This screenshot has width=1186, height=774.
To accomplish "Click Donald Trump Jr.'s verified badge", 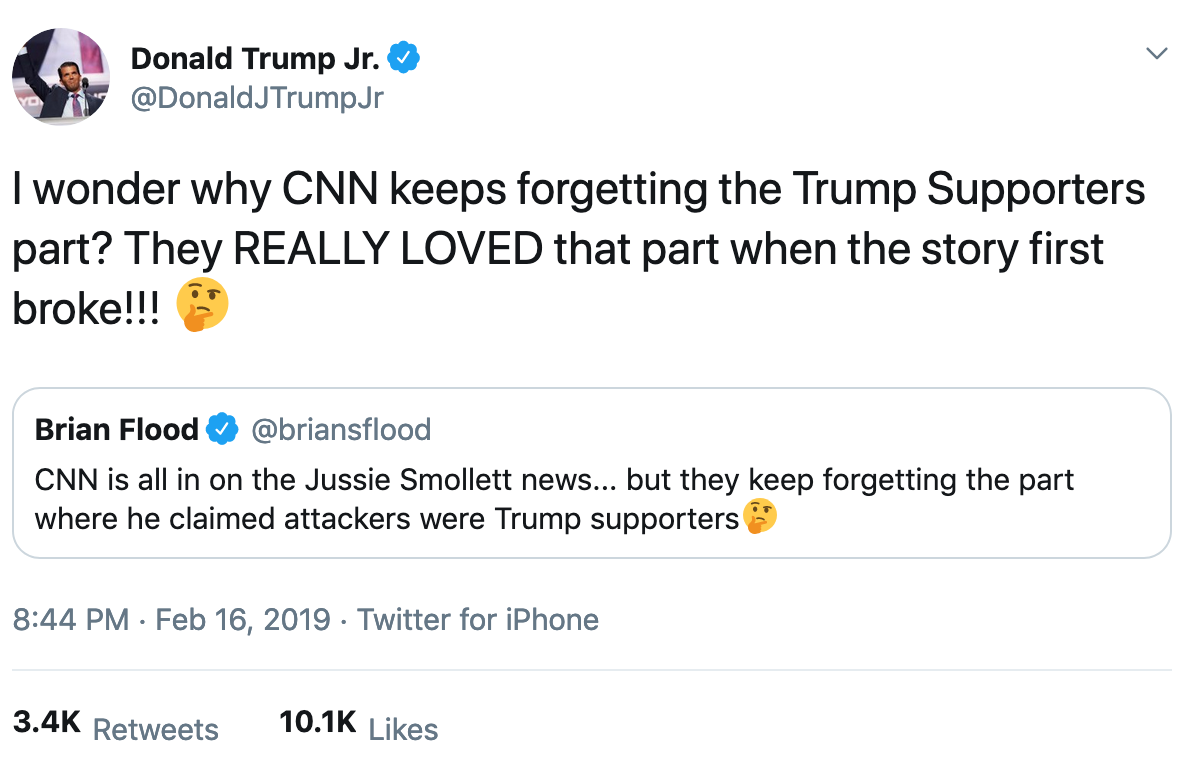I will pyautogui.click(x=403, y=59).
